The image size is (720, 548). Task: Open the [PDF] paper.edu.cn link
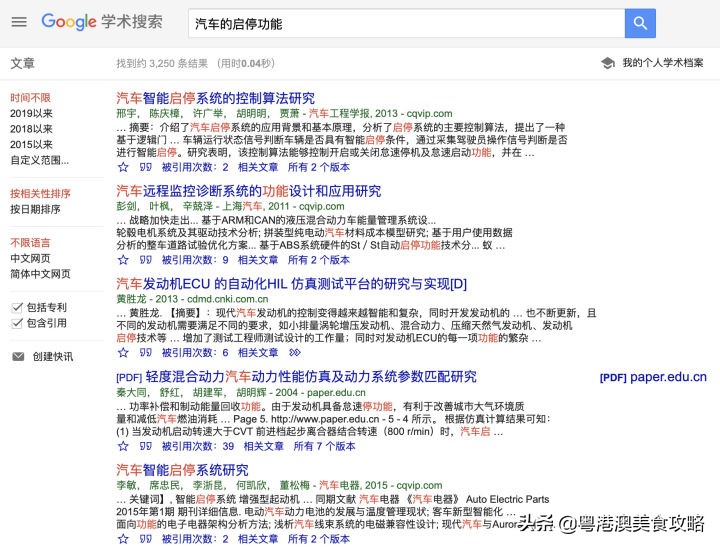coord(653,377)
